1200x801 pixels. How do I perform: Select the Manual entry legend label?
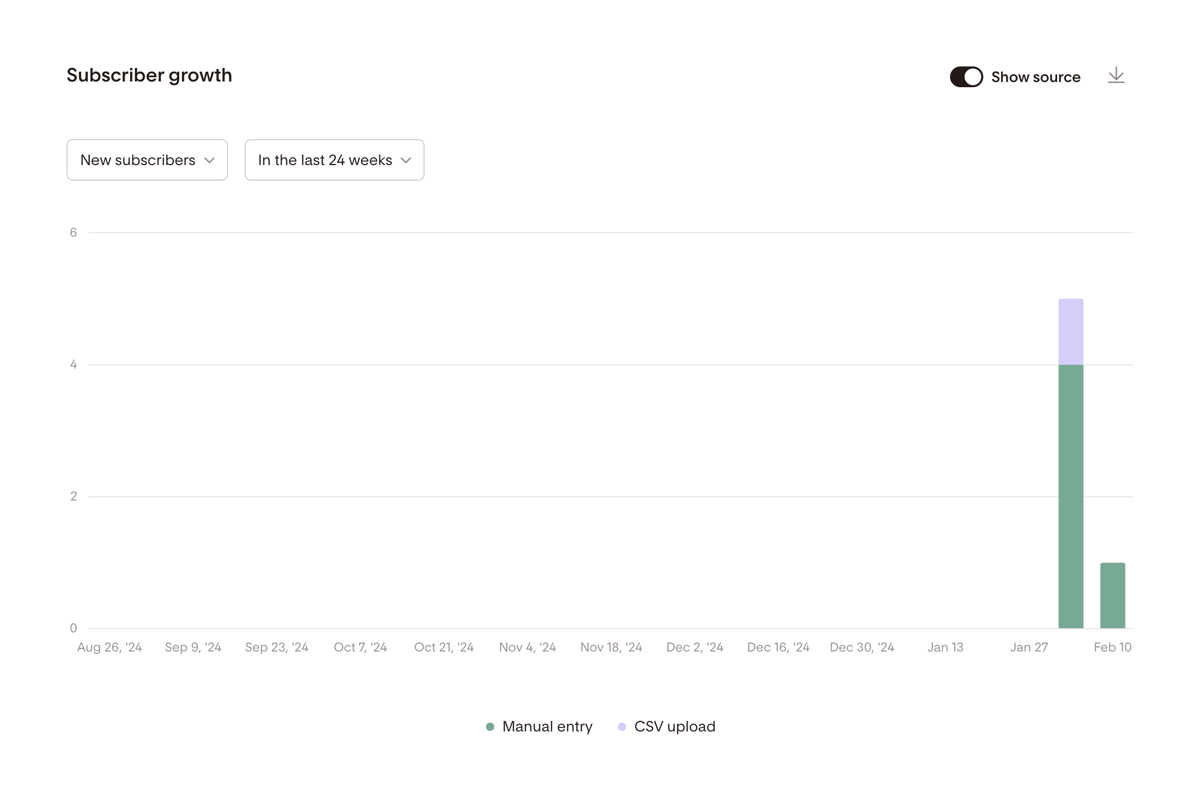tap(548, 726)
